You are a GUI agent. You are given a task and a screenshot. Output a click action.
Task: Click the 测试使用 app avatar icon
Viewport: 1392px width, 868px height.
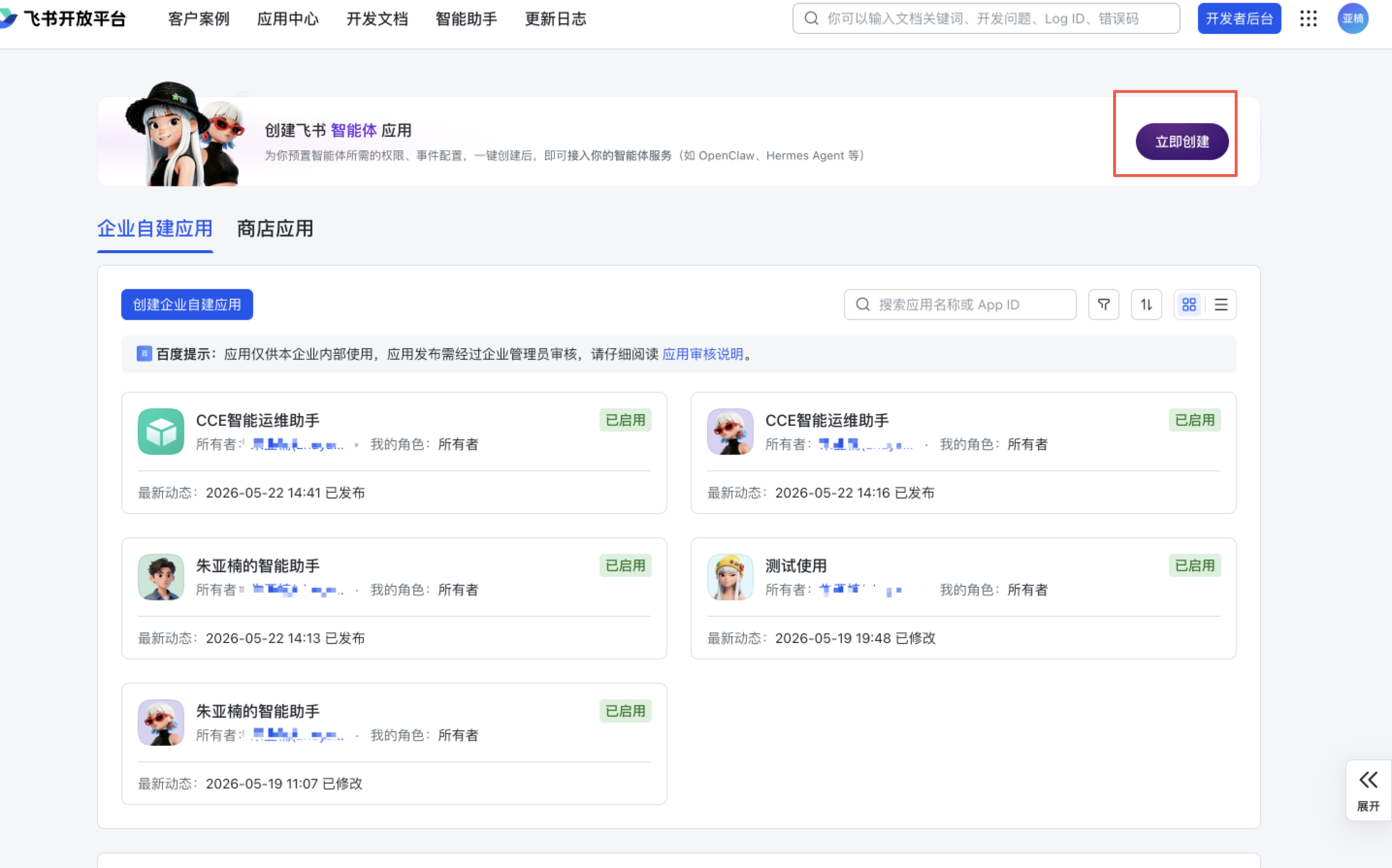730,577
